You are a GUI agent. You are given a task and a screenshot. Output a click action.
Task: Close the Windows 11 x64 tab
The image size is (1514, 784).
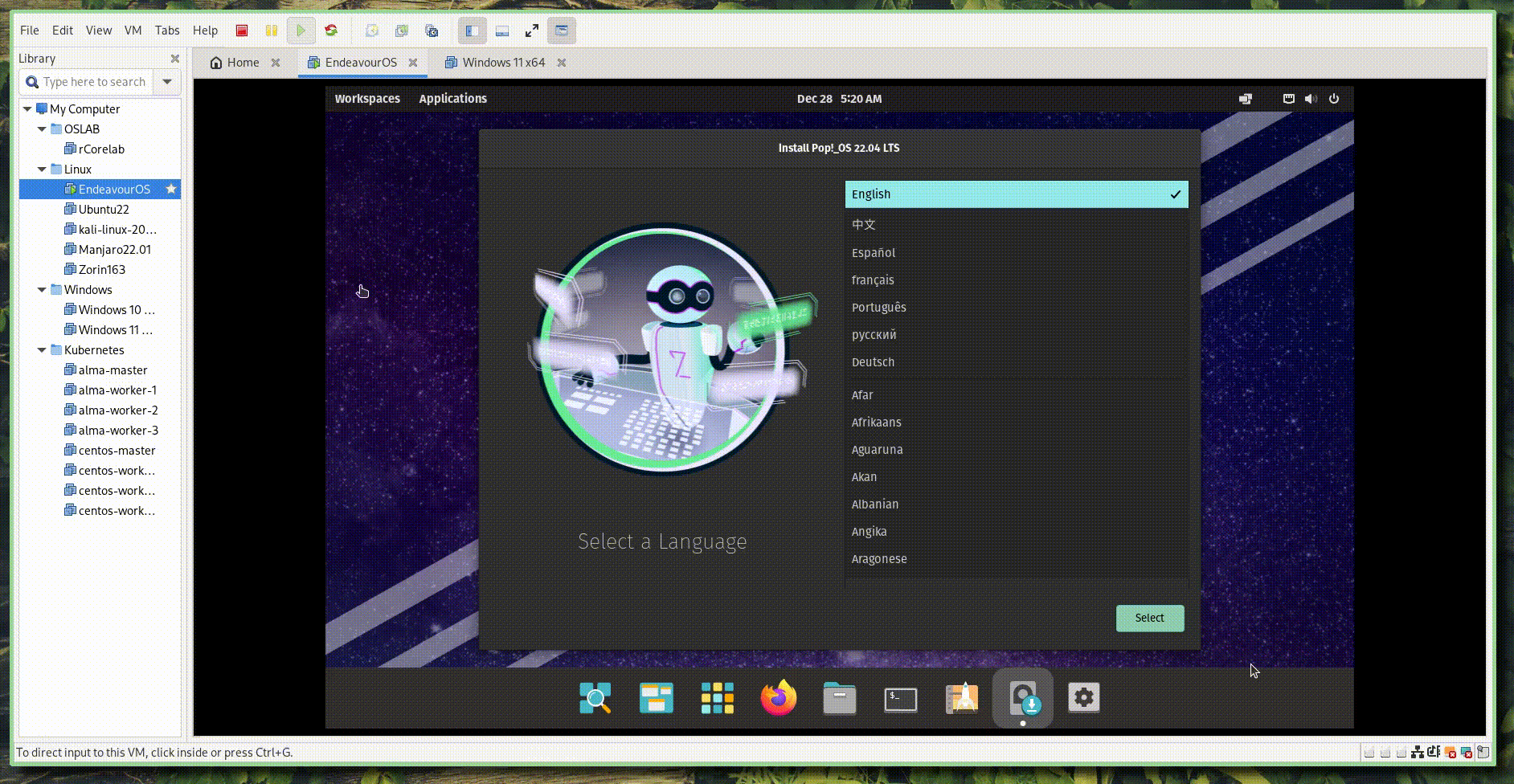coord(562,63)
